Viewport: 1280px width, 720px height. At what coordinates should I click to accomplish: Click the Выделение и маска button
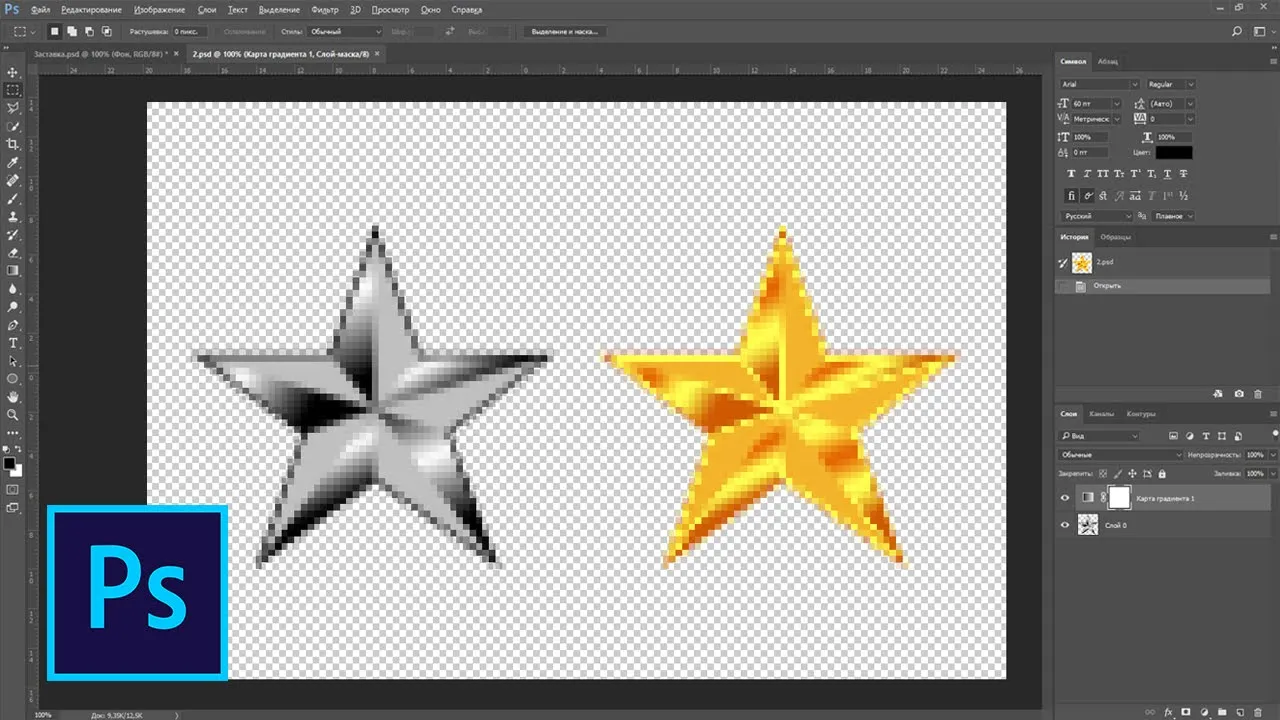tap(566, 32)
